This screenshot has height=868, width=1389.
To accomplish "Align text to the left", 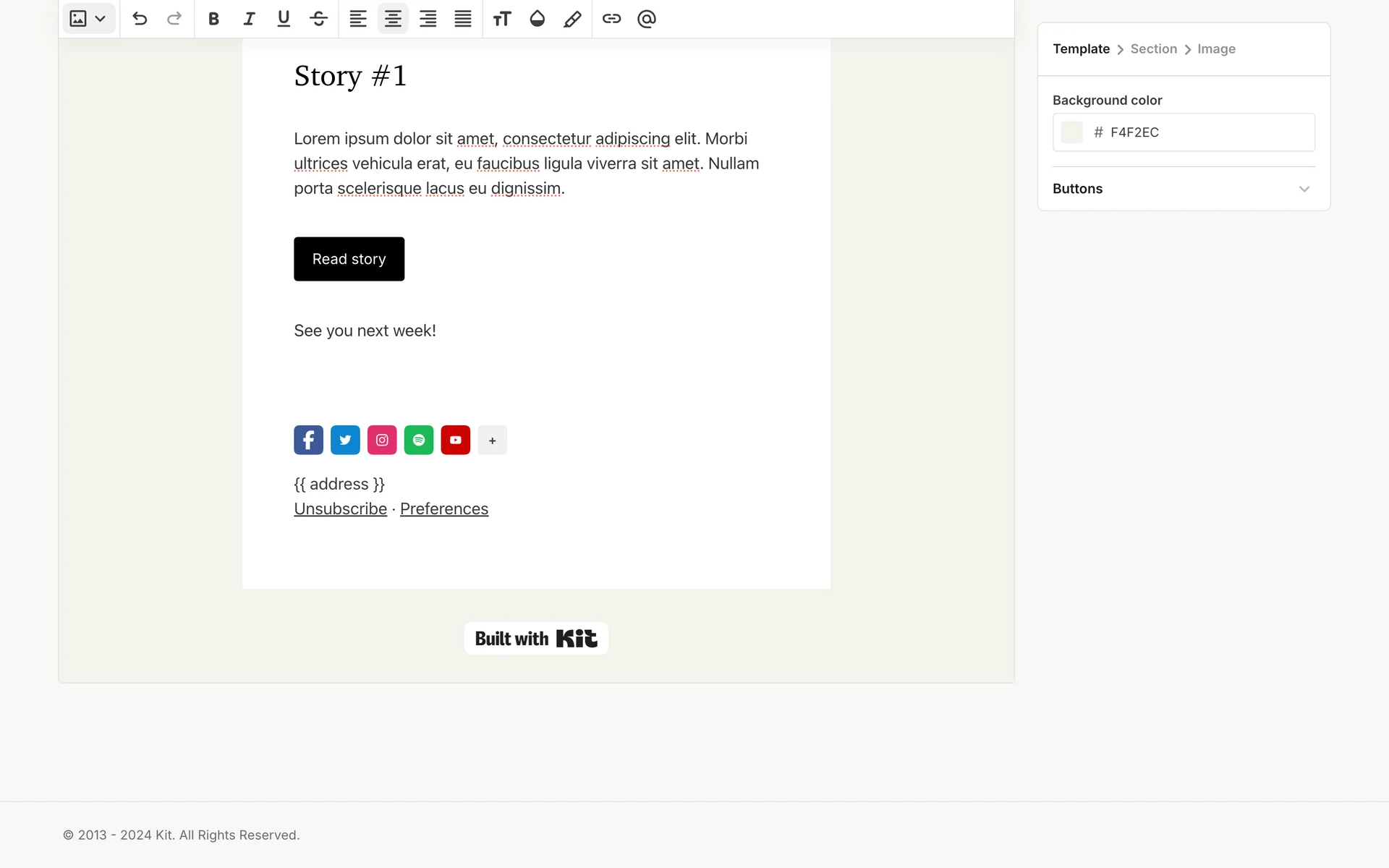I will [x=358, y=19].
